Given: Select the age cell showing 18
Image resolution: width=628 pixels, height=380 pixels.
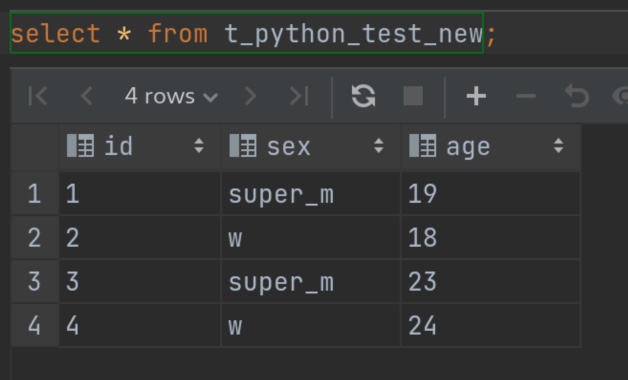Looking at the screenshot, I should tap(491, 237).
